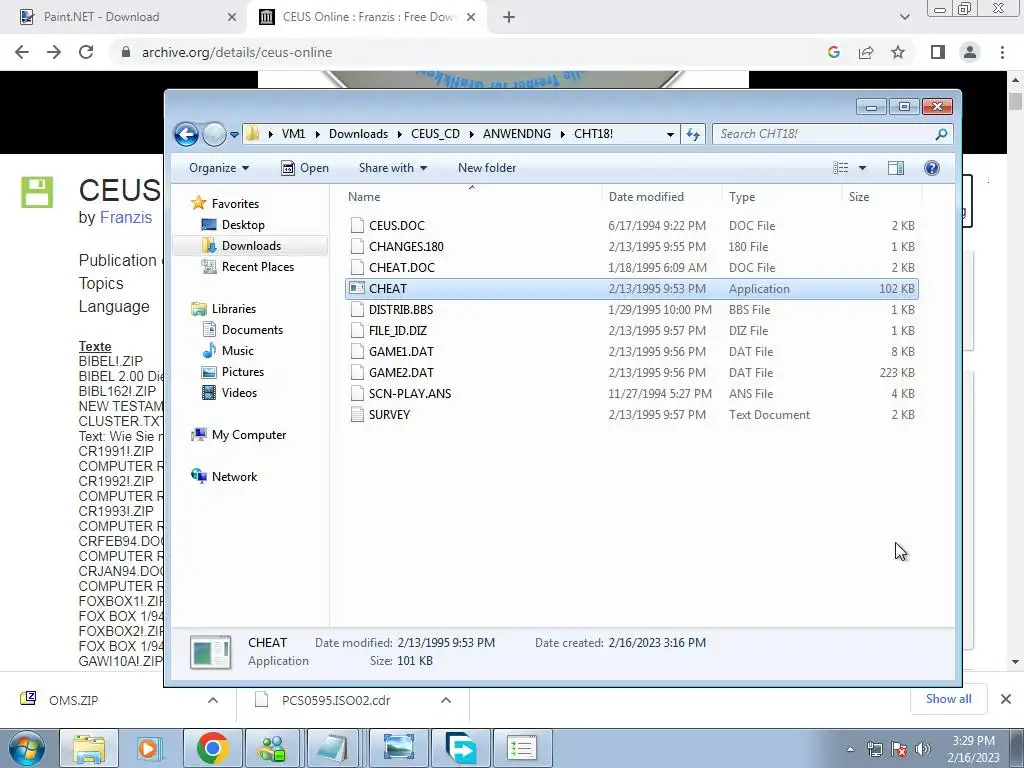Click New folder in Explorer toolbar
This screenshot has height=768, width=1024.
487,168
